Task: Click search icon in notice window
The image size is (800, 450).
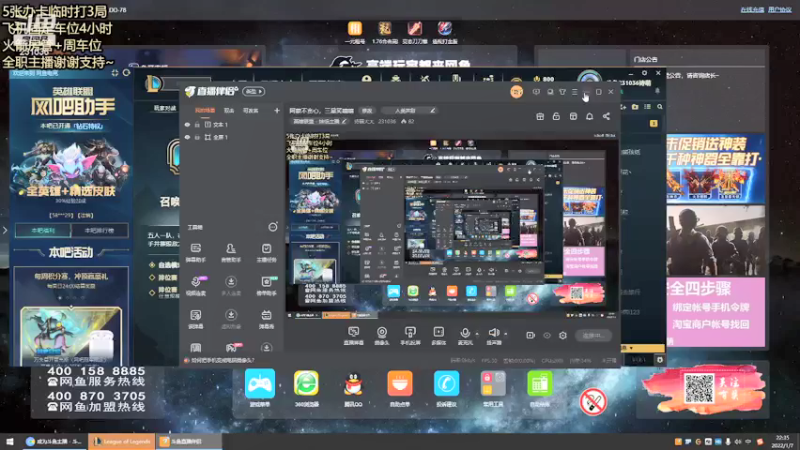Action: coord(660,107)
